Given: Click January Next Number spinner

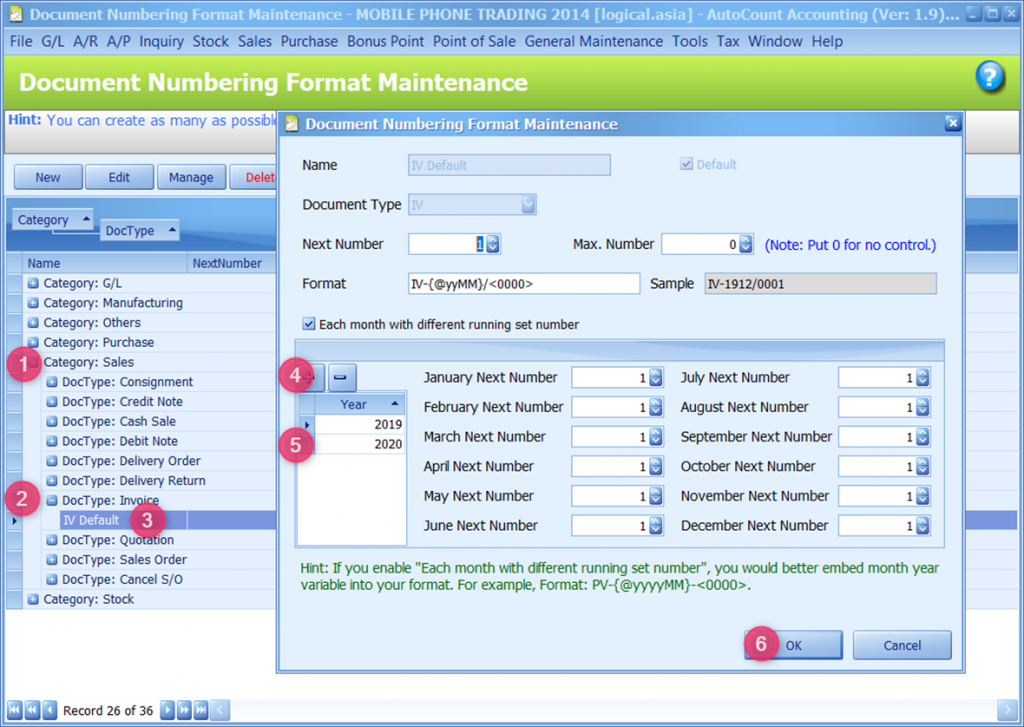Looking at the screenshot, I should click(x=657, y=378).
